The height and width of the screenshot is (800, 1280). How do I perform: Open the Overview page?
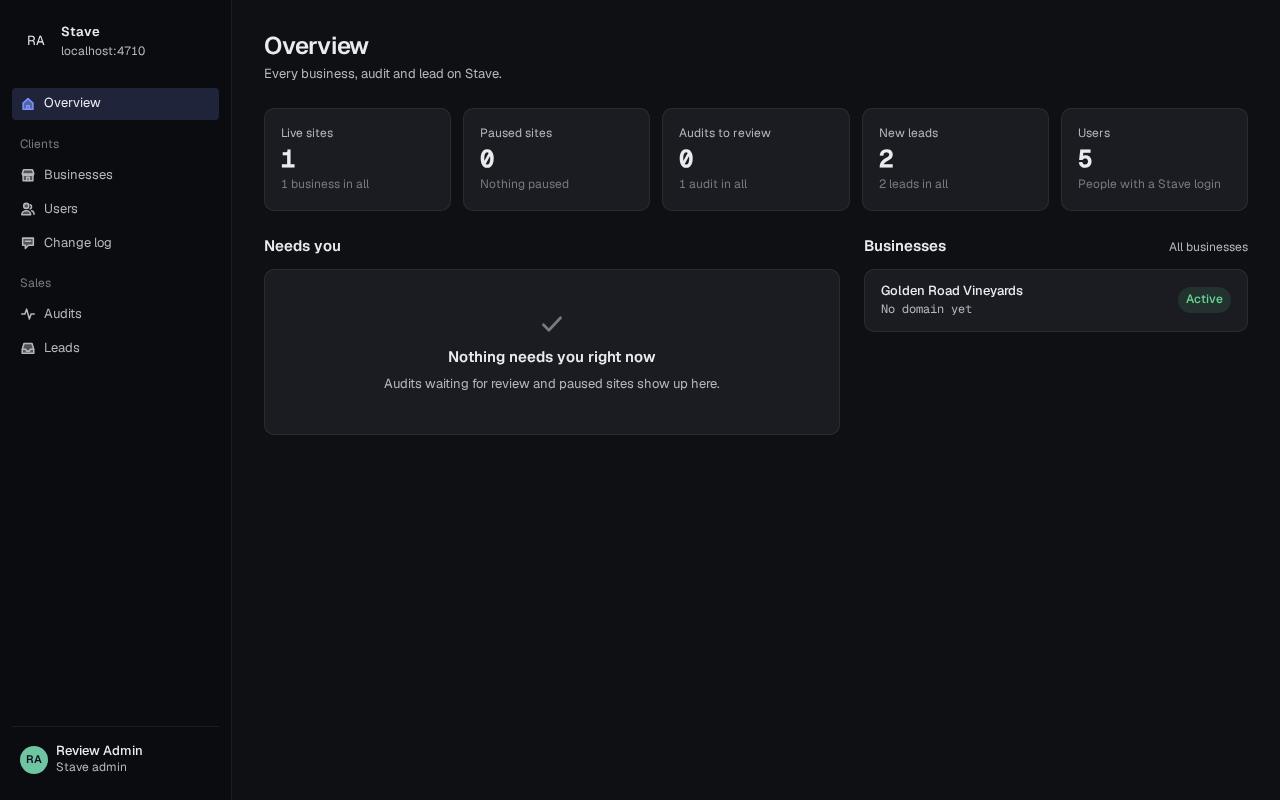[115, 104]
